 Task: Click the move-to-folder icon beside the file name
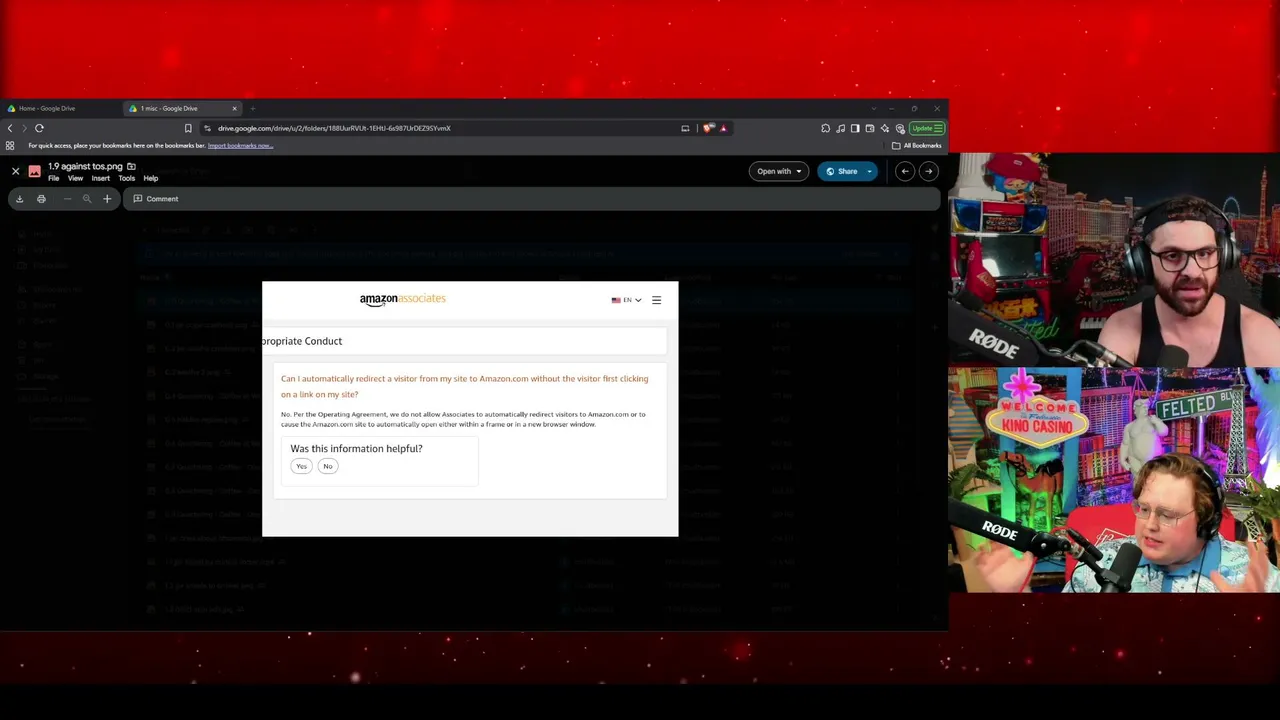click(x=131, y=166)
